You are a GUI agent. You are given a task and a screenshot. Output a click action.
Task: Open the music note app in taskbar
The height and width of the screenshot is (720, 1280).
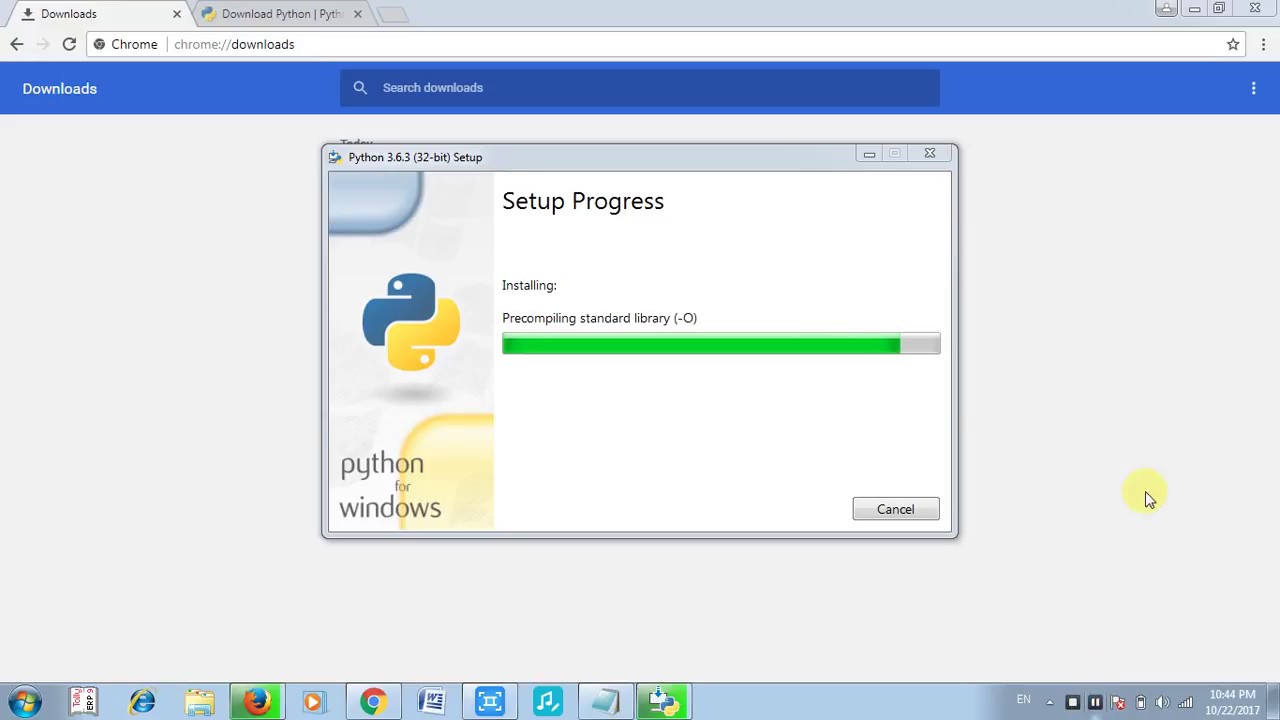(x=548, y=702)
